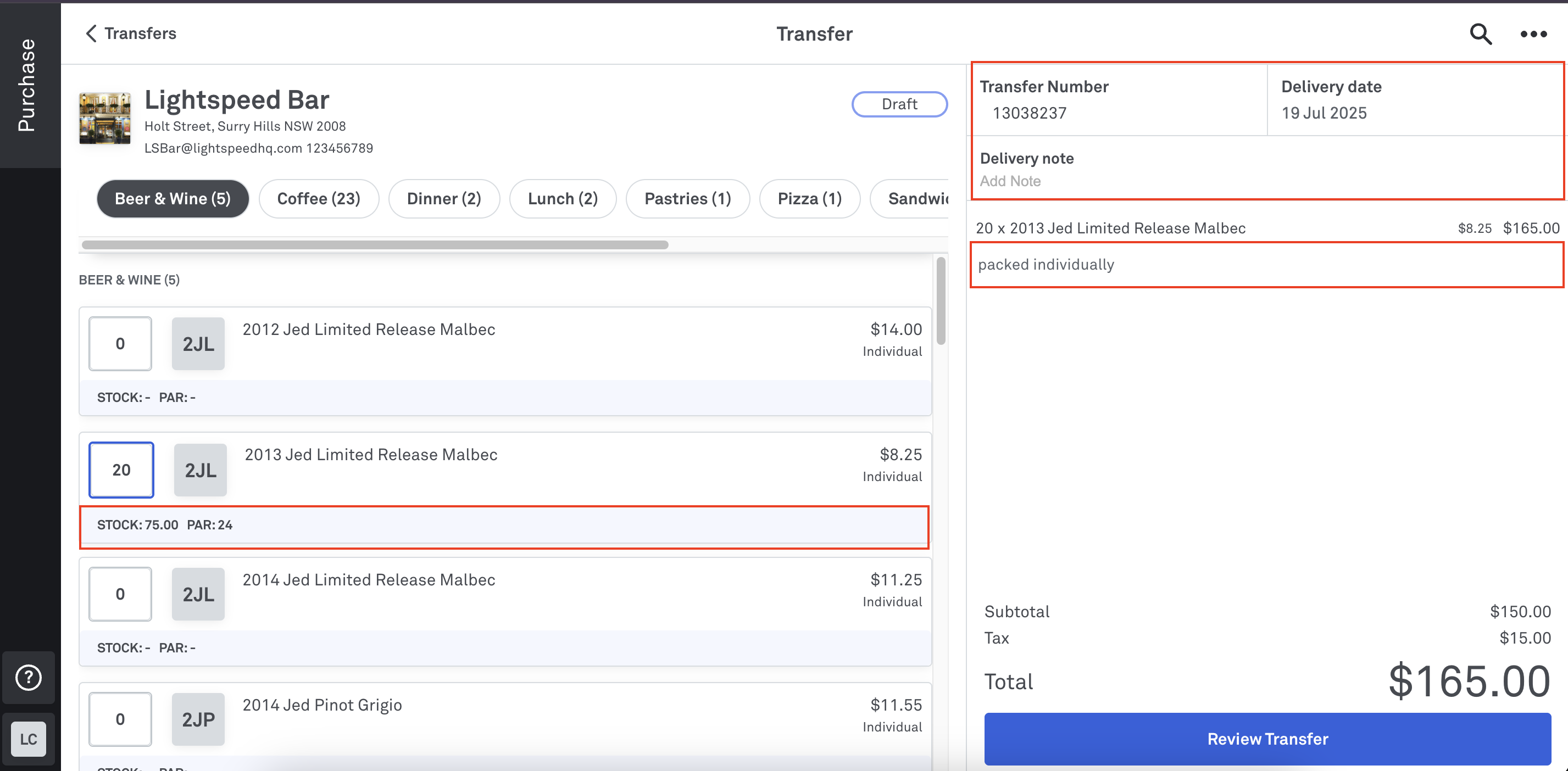Click the 2JP icon for 2014 Jed Pinot Grigio

pyautogui.click(x=198, y=719)
